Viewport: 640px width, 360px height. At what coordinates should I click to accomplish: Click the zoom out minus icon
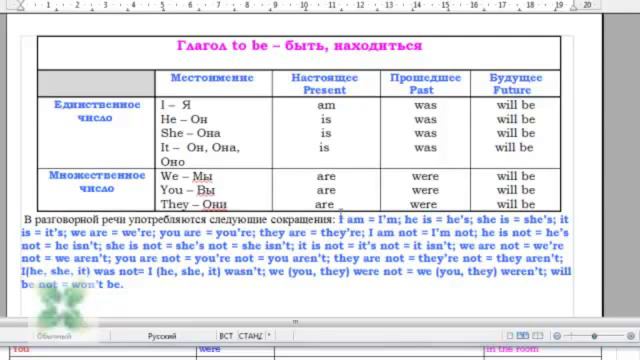(557, 336)
